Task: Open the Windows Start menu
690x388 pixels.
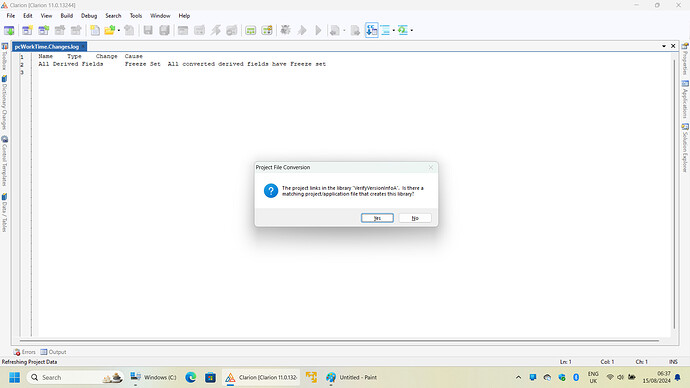Action: point(15,377)
